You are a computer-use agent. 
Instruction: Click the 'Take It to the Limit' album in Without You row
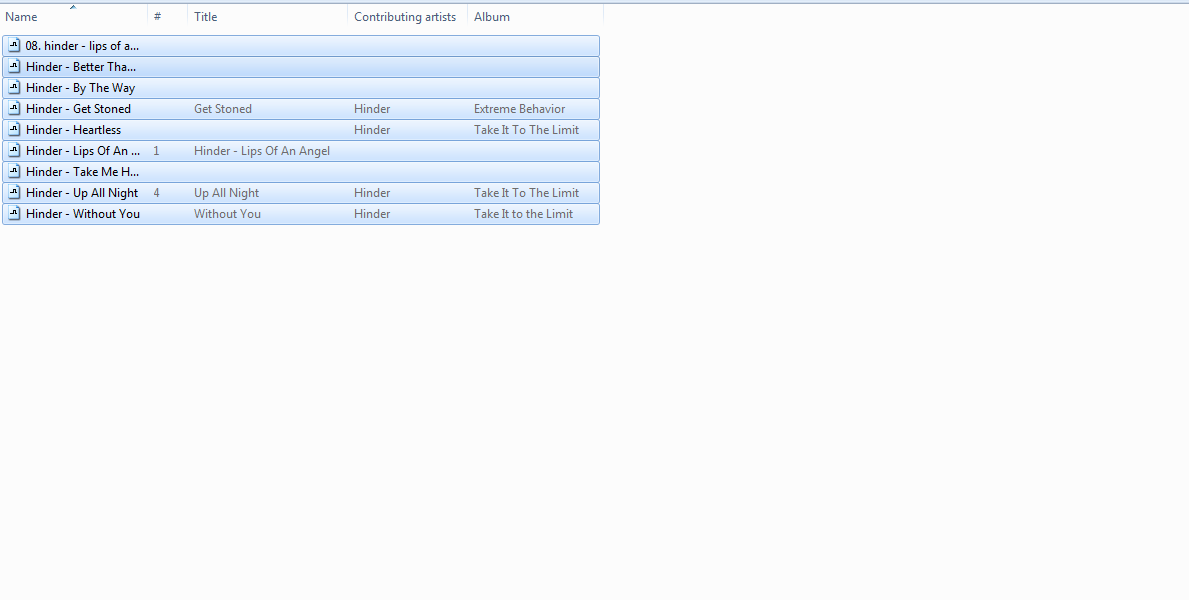(x=523, y=214)
